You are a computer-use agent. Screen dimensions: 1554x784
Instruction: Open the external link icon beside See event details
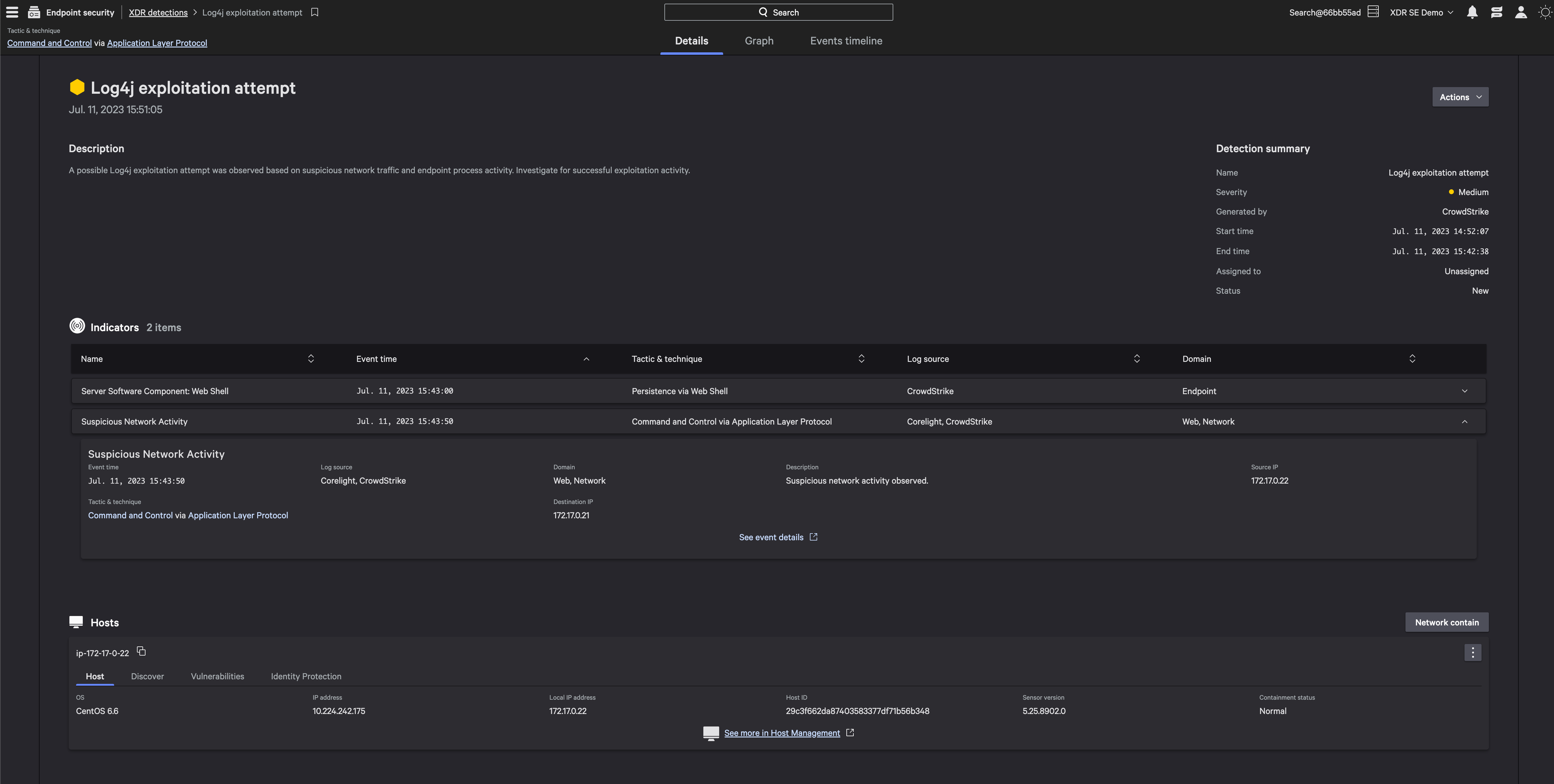(x=813, y=537)
